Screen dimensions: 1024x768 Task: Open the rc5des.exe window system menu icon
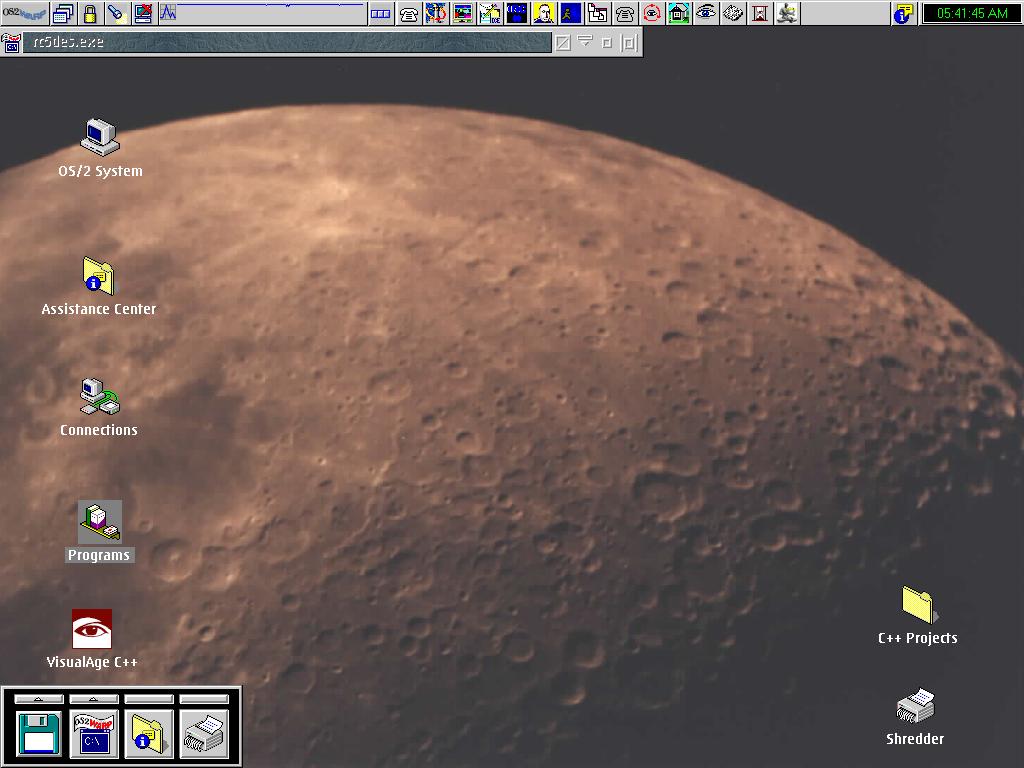point(11,42)
